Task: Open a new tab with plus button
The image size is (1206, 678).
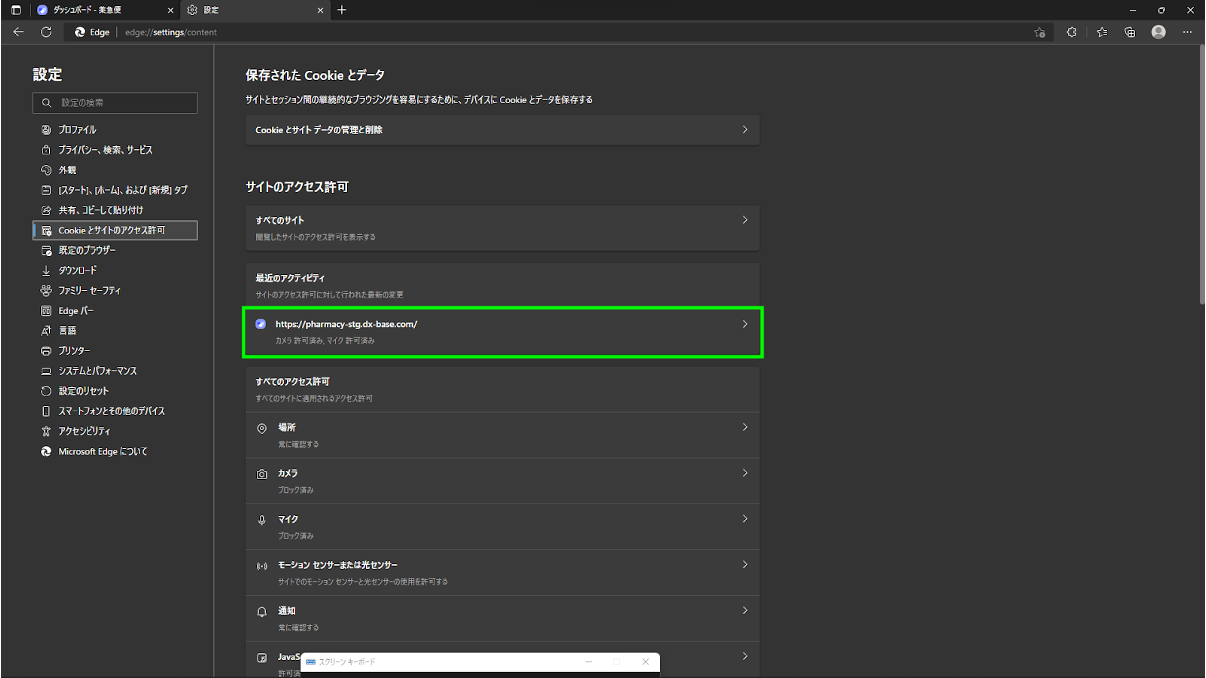Action: coord(342,10)
